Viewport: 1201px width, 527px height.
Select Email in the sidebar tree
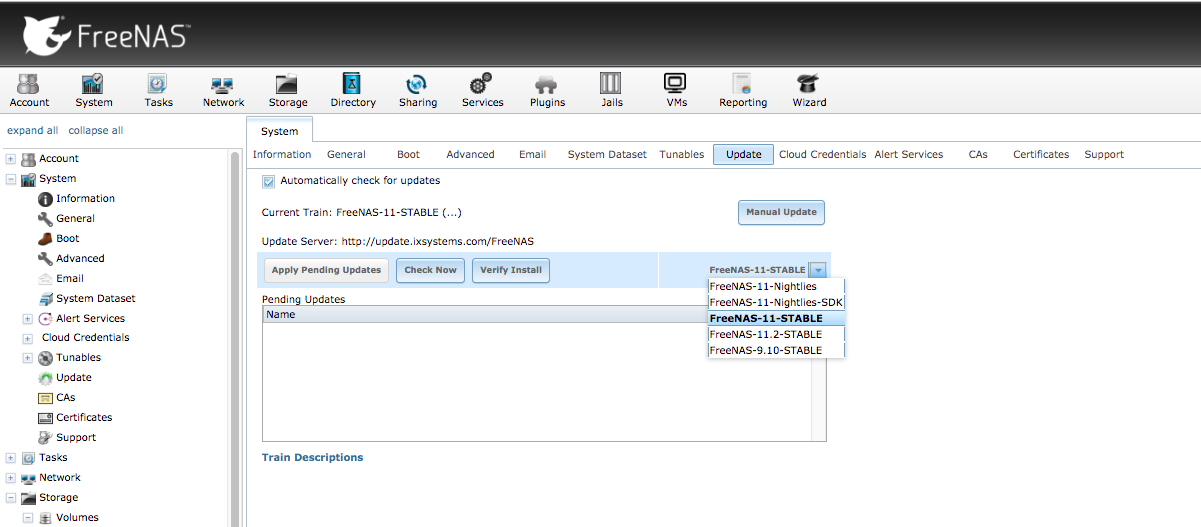point(70,278)
